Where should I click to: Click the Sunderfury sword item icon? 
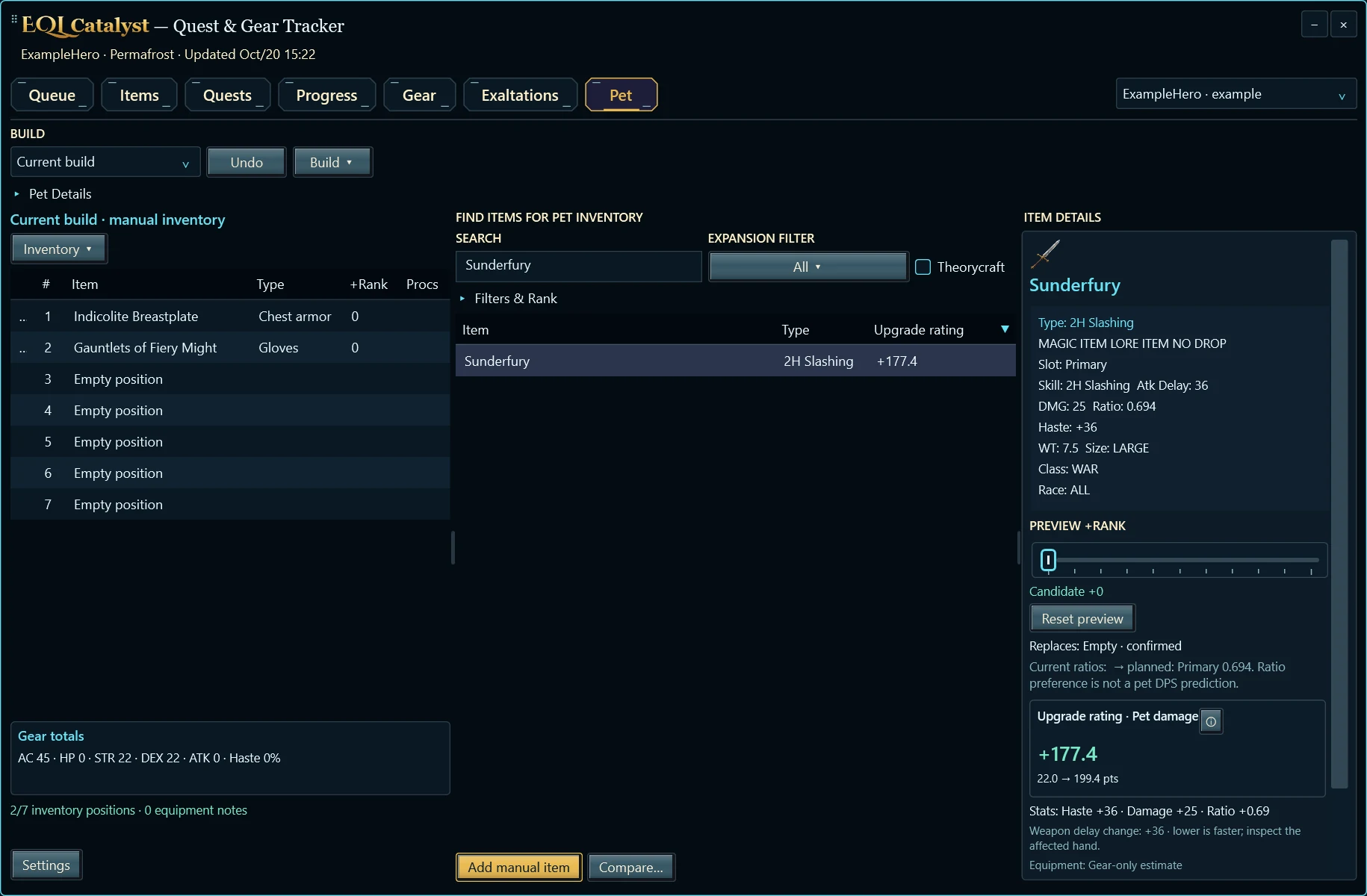[1046, 254]
